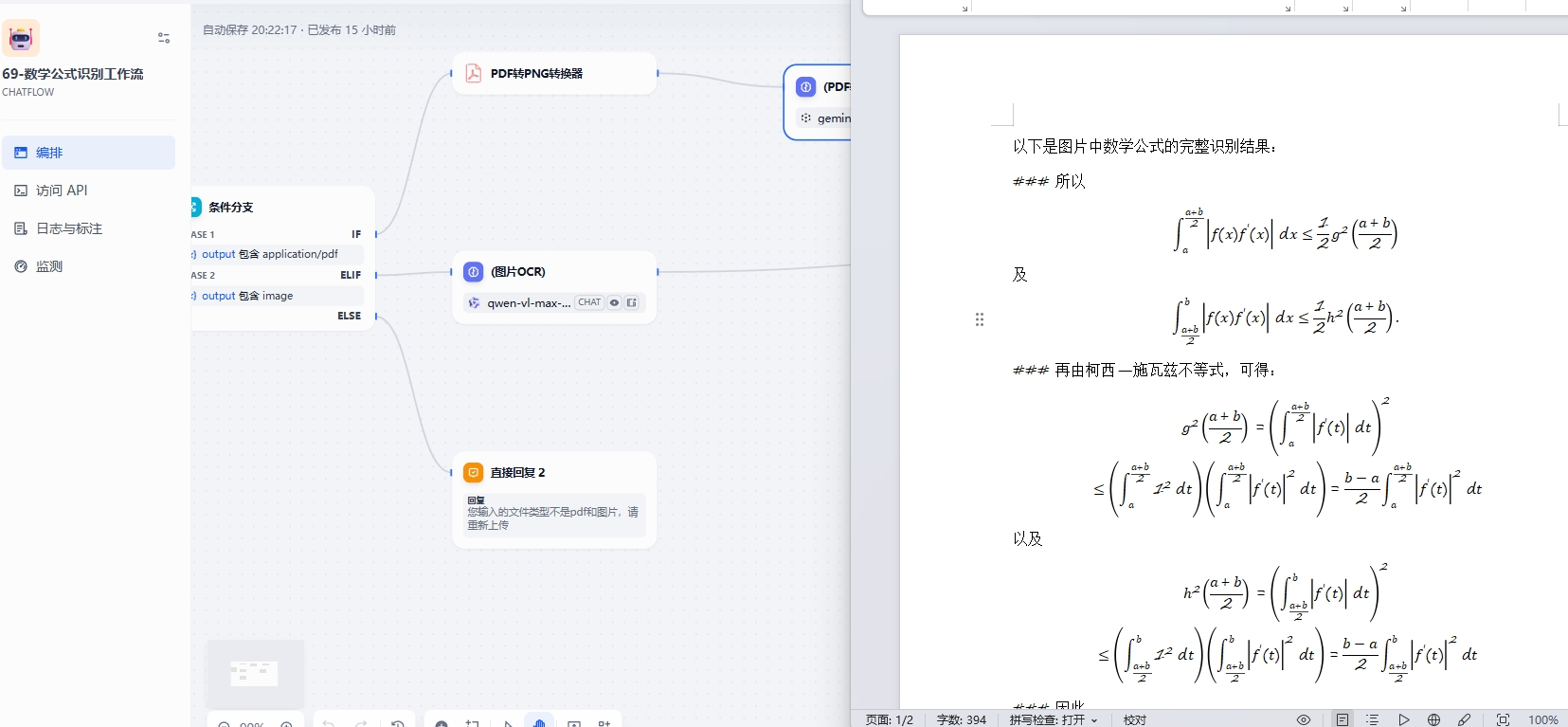Image resolution: width=1568 pixels, height=727 pixels.
Task: Click the gemini model row in PDF node
Action: pyautogui.click(x=824, y=118)
